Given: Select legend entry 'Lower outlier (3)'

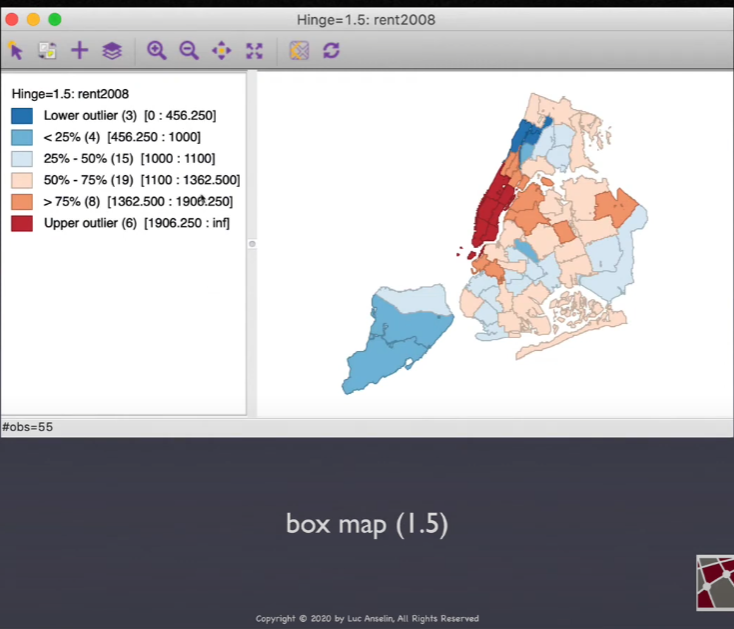Looking at the screenshot, I should [x=130, y=116].
